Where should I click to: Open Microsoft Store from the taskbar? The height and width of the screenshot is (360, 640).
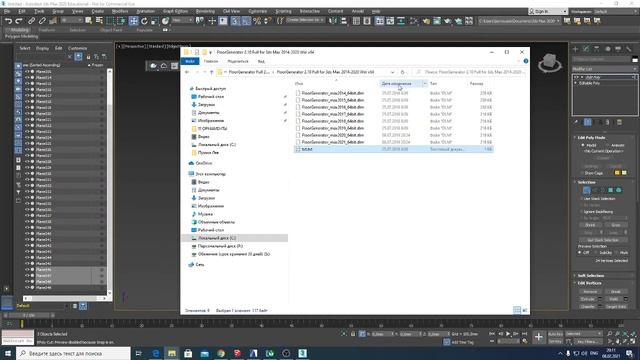[188, 353]
